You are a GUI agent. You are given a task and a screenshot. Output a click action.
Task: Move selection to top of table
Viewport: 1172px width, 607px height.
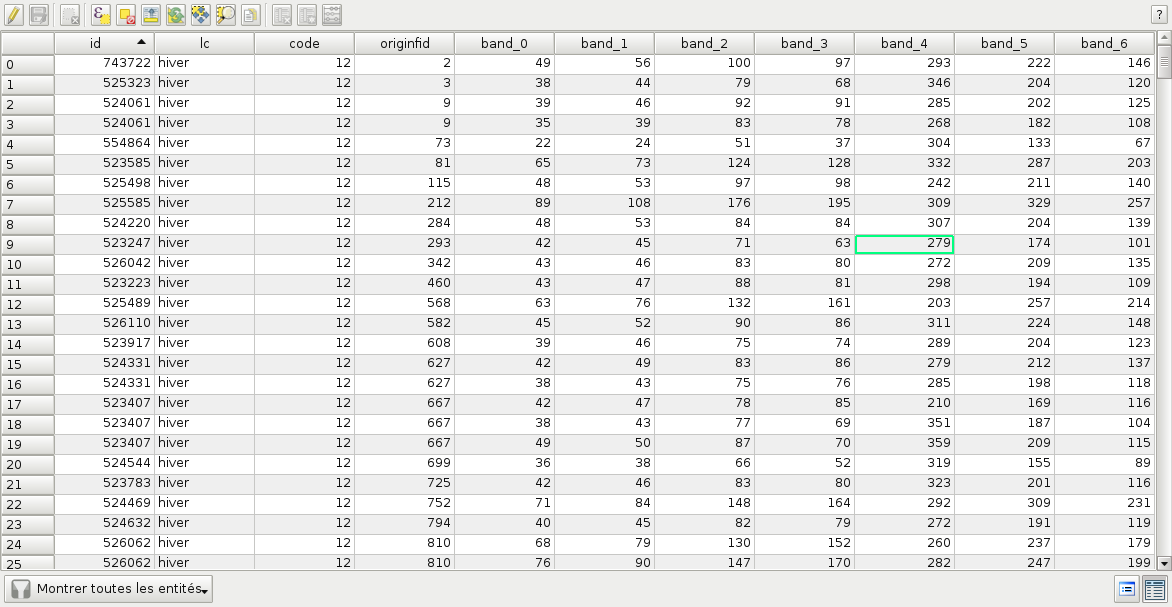point(150,15)
